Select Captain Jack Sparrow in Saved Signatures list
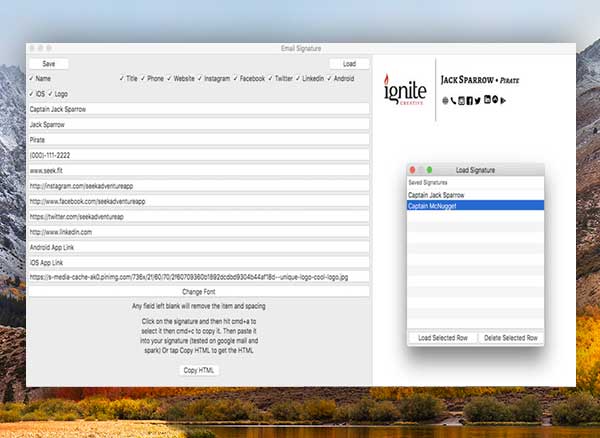Screen dimensions: 600x438 click(x=475, y=195)
